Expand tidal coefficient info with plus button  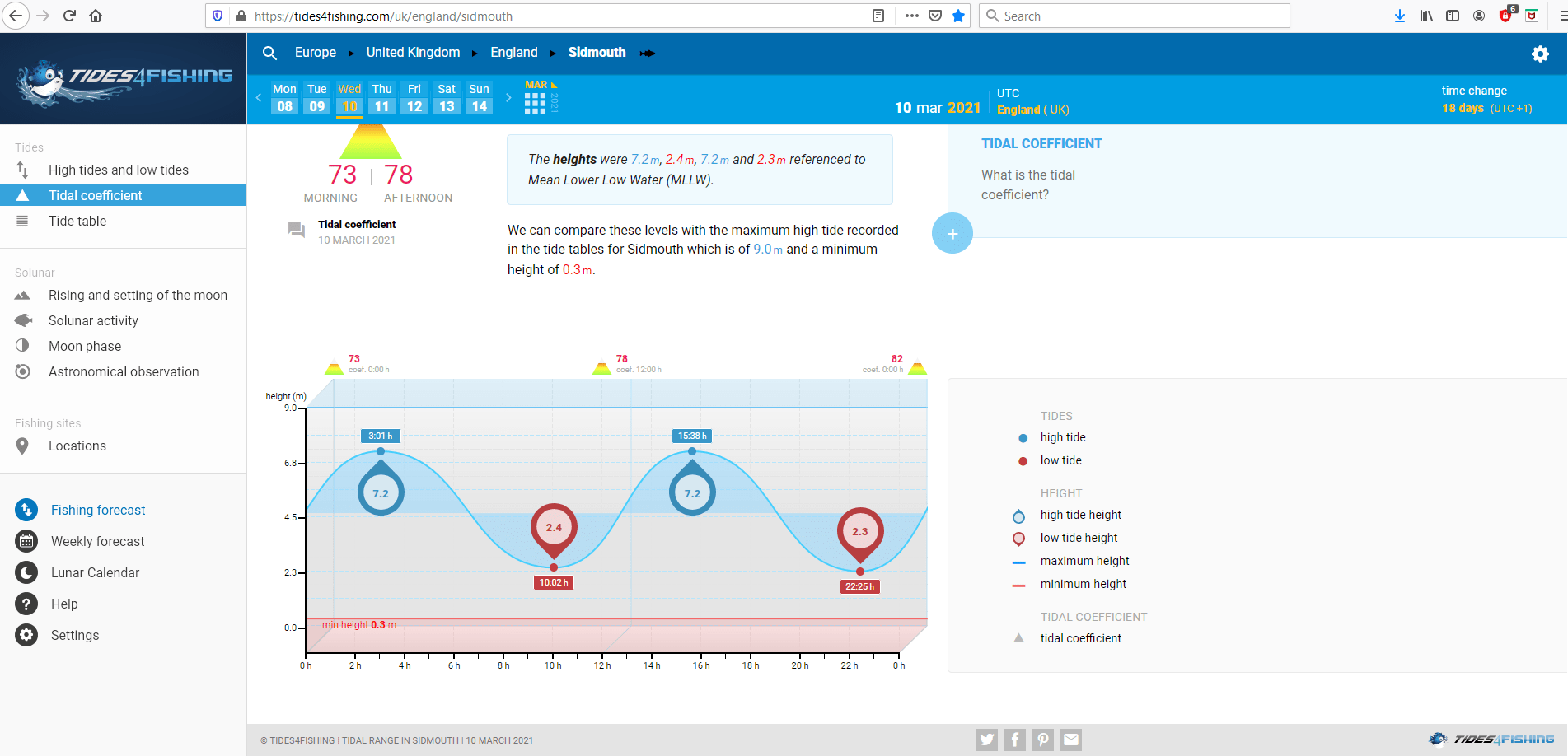(952, 234)
